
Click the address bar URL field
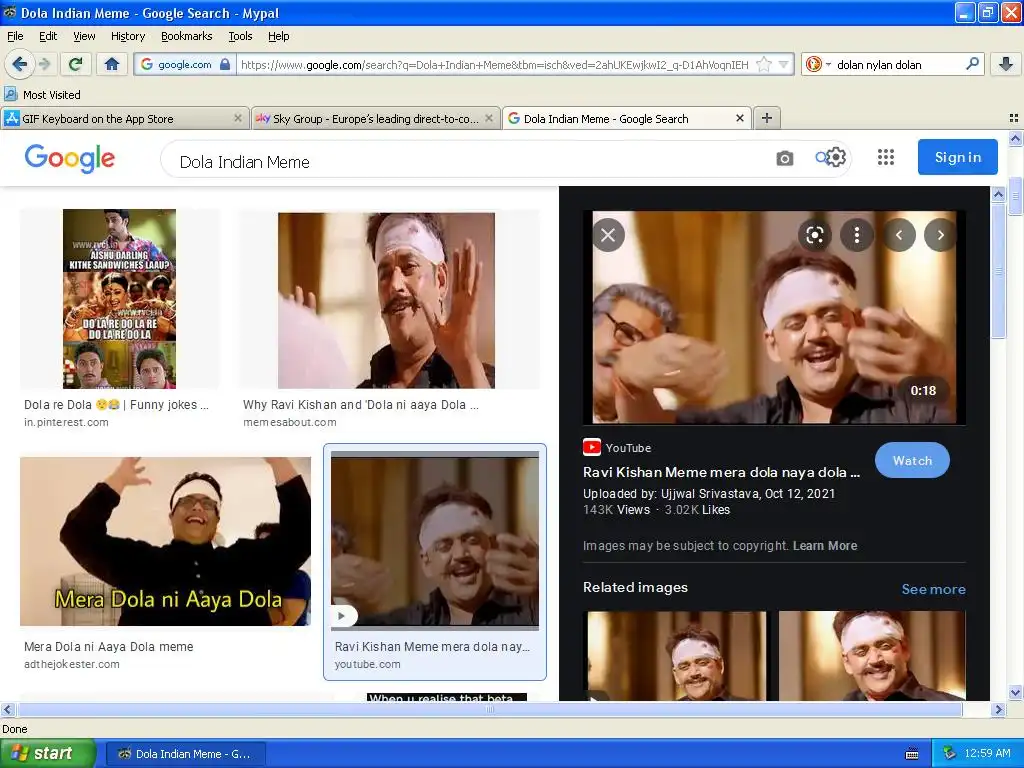(x=495, y=64)
